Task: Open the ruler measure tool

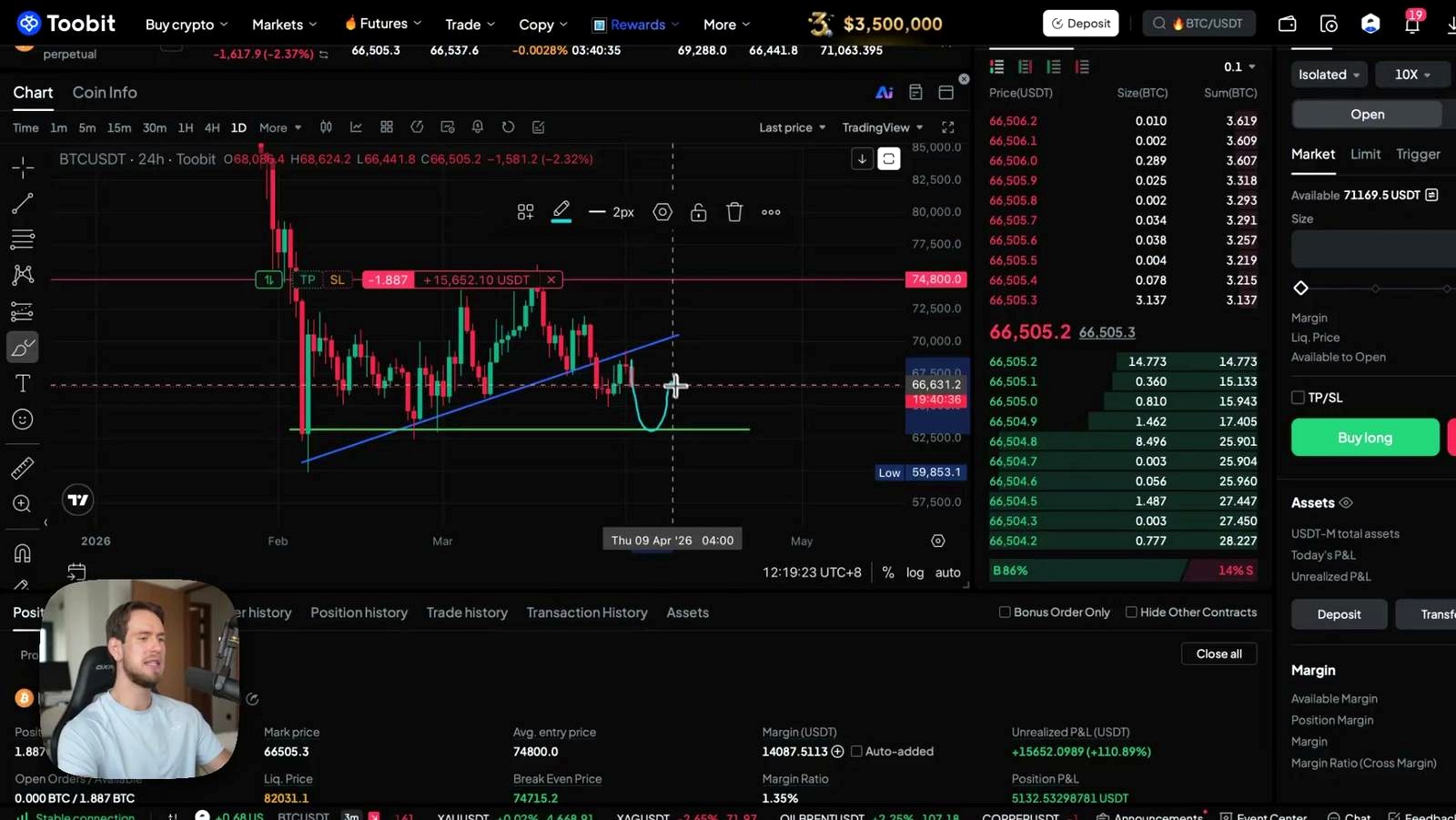Action: coord(23,468)
